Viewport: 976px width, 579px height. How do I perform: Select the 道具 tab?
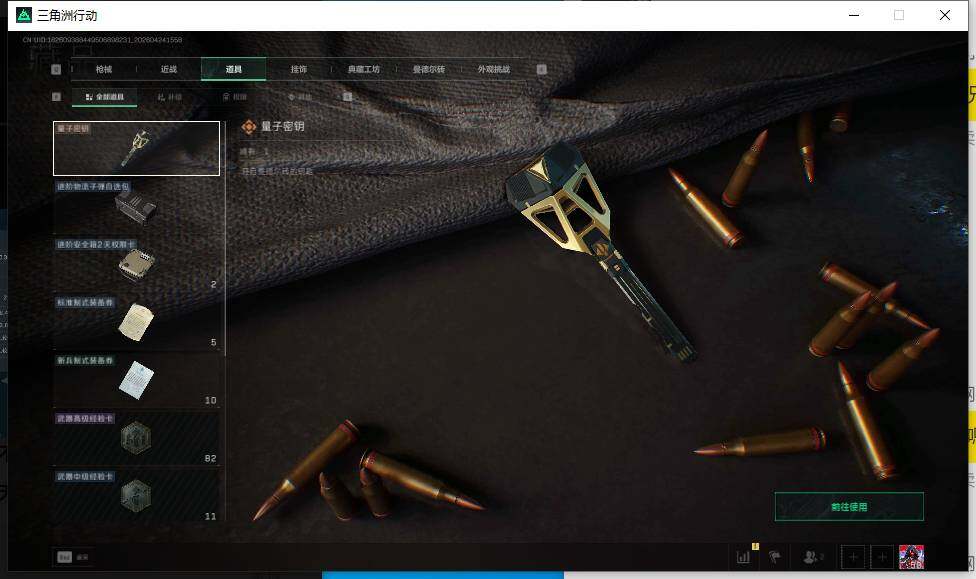233,69
